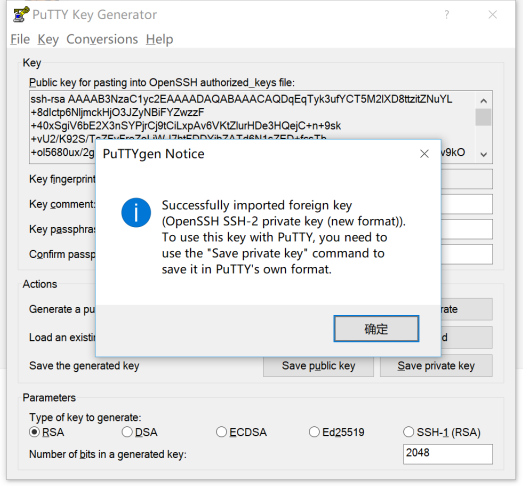Select the RSA key type
Viewport: 523px width, 486px height.
click(x=47, y=432)
